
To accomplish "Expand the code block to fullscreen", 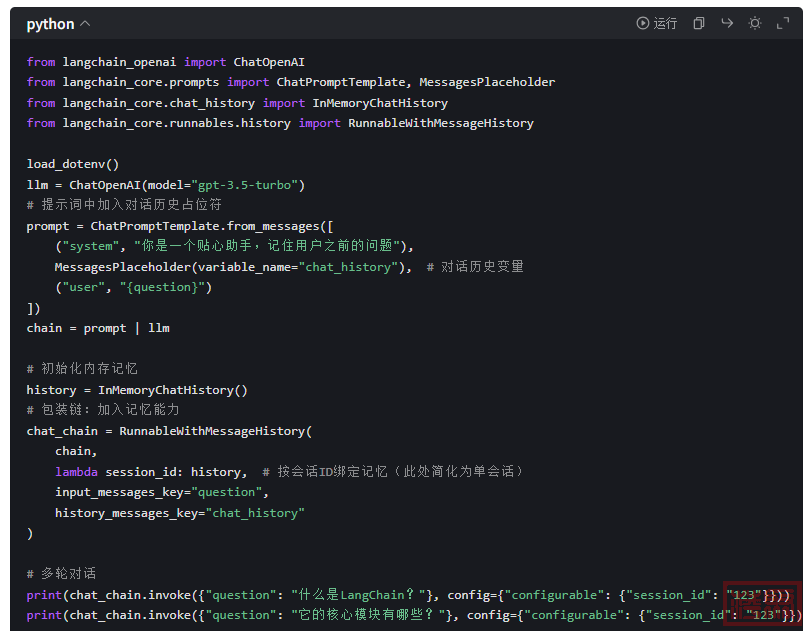I will pos(783,23).
